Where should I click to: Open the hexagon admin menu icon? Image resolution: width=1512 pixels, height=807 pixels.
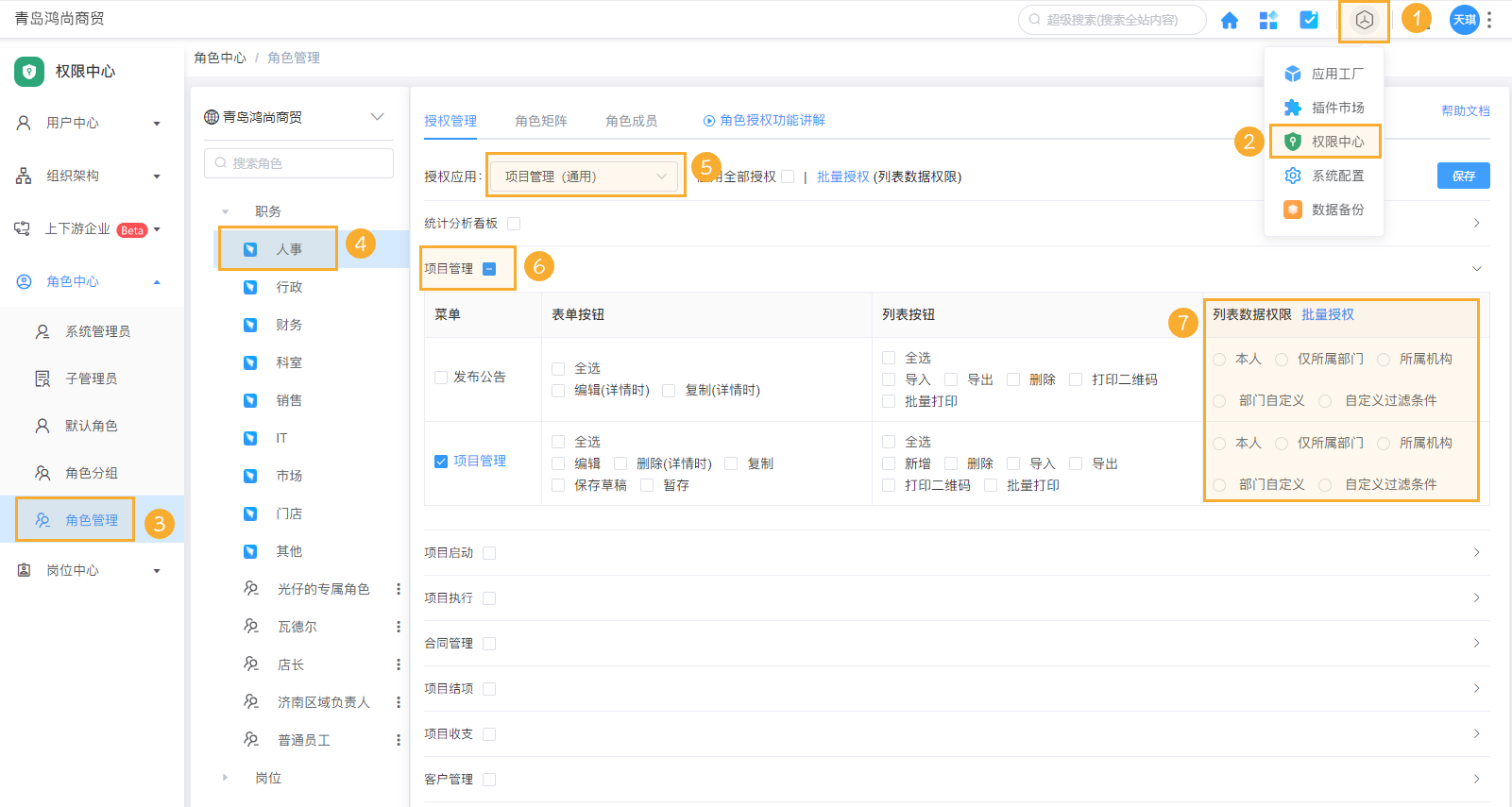click(1364, 20)
